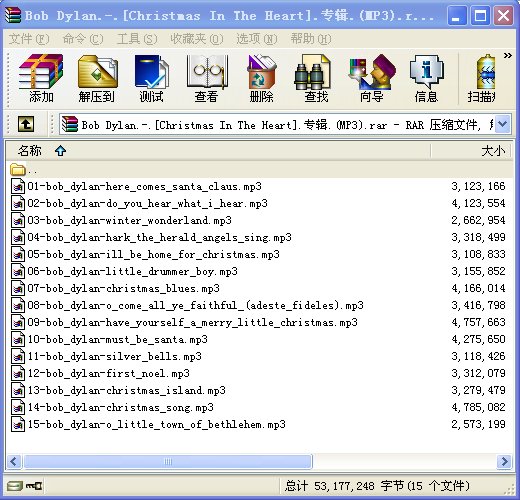Click size value 4,166,014
Screen dimensions: 520x500
(x=478, y=288)
